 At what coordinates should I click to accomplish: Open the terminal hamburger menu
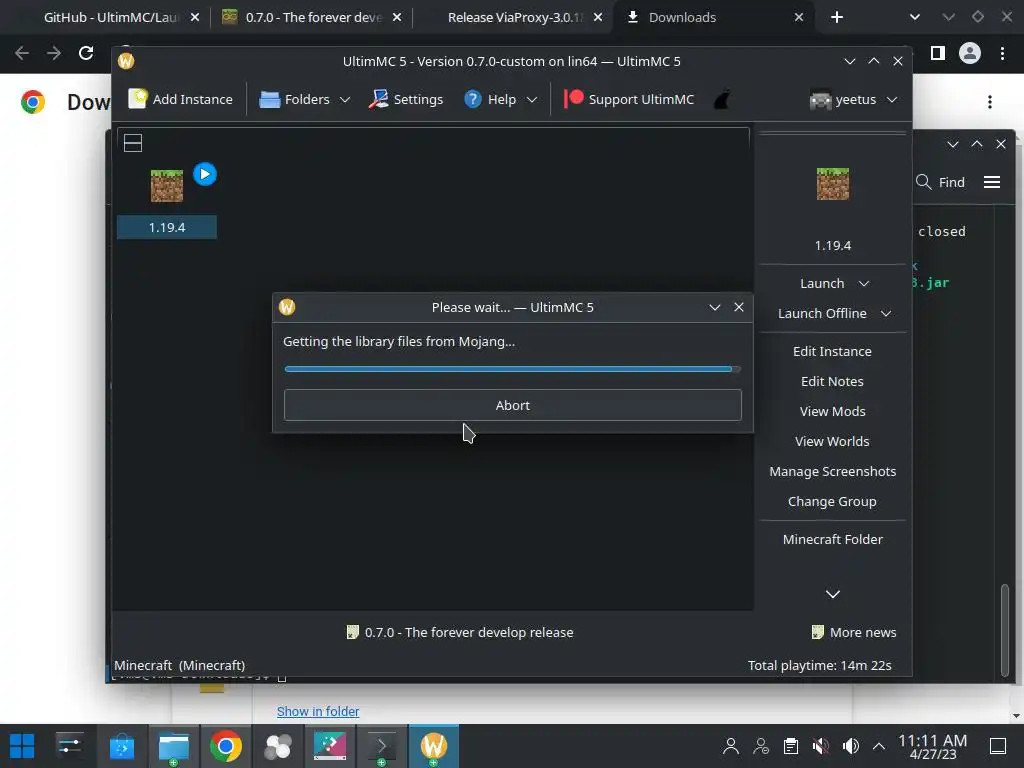point(992,182)
